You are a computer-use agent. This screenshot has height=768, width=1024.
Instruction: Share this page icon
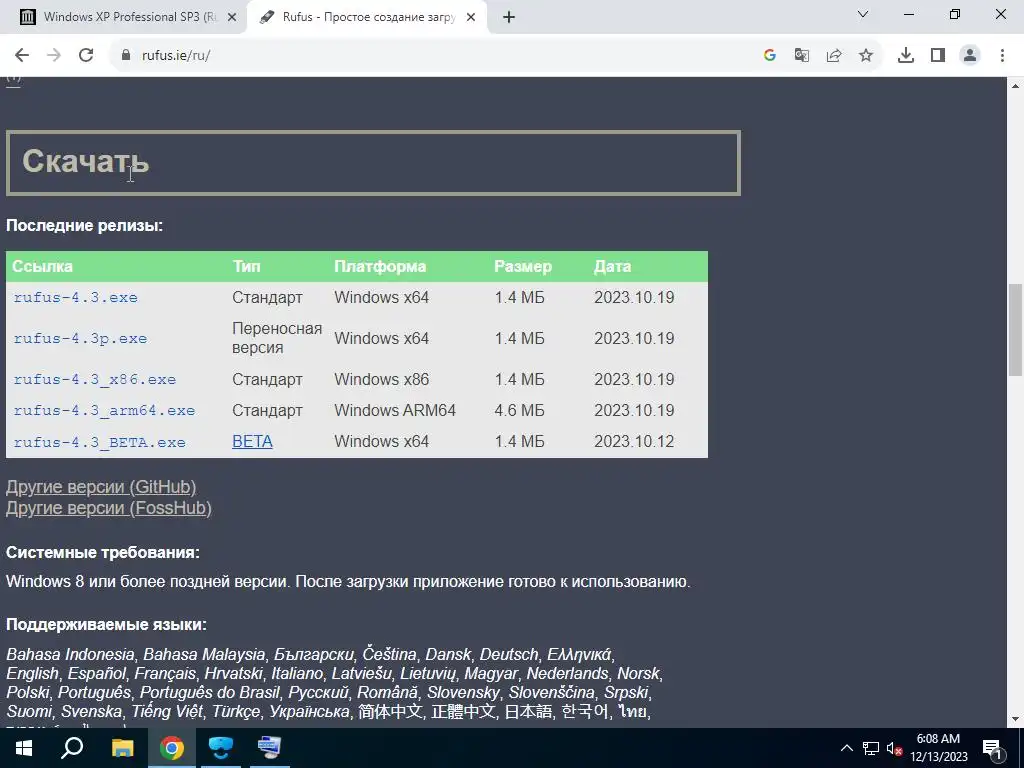(833, 55)
